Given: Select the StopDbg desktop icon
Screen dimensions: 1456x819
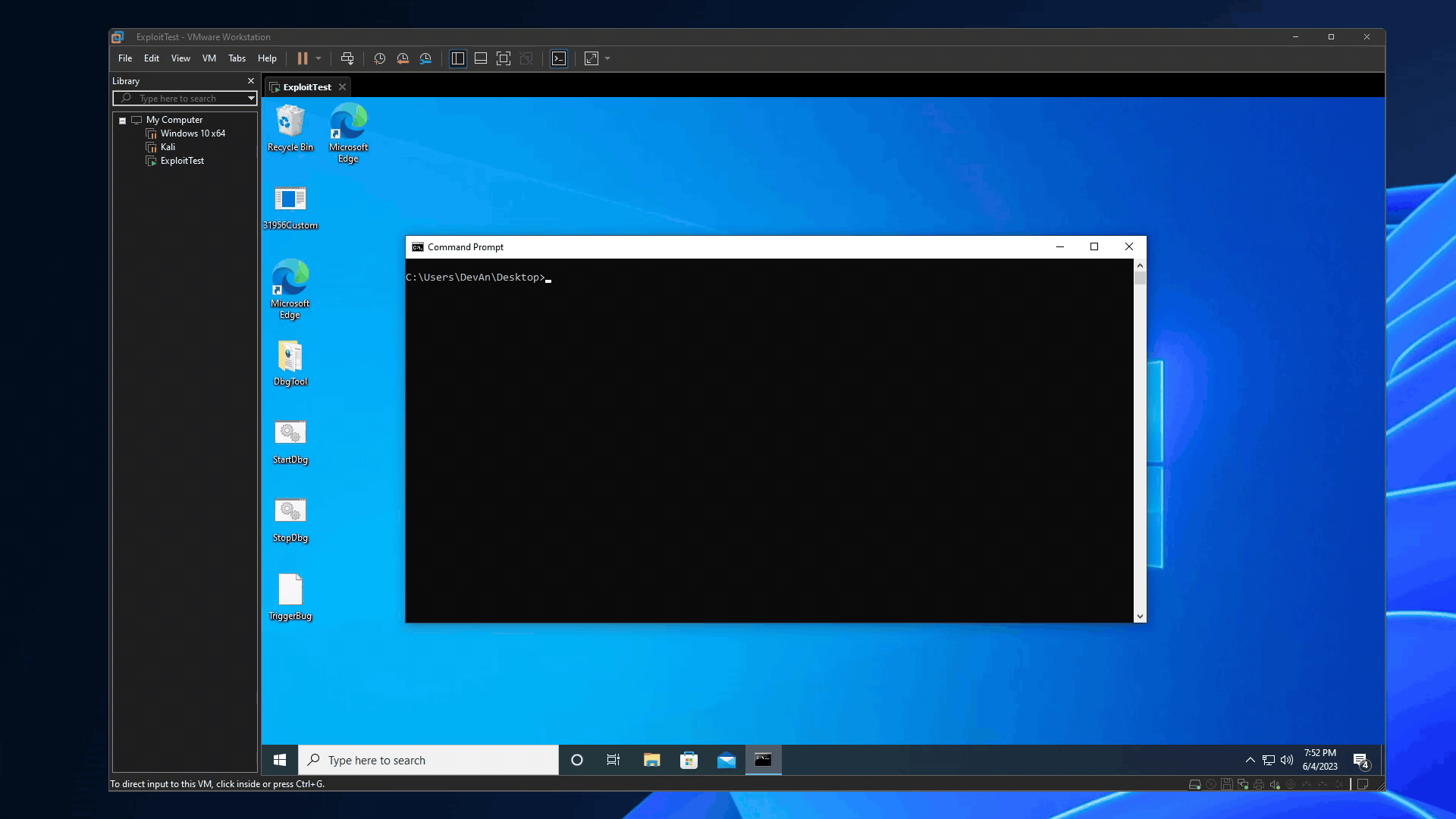Looking at the screenshot, I should pos(290,519).
